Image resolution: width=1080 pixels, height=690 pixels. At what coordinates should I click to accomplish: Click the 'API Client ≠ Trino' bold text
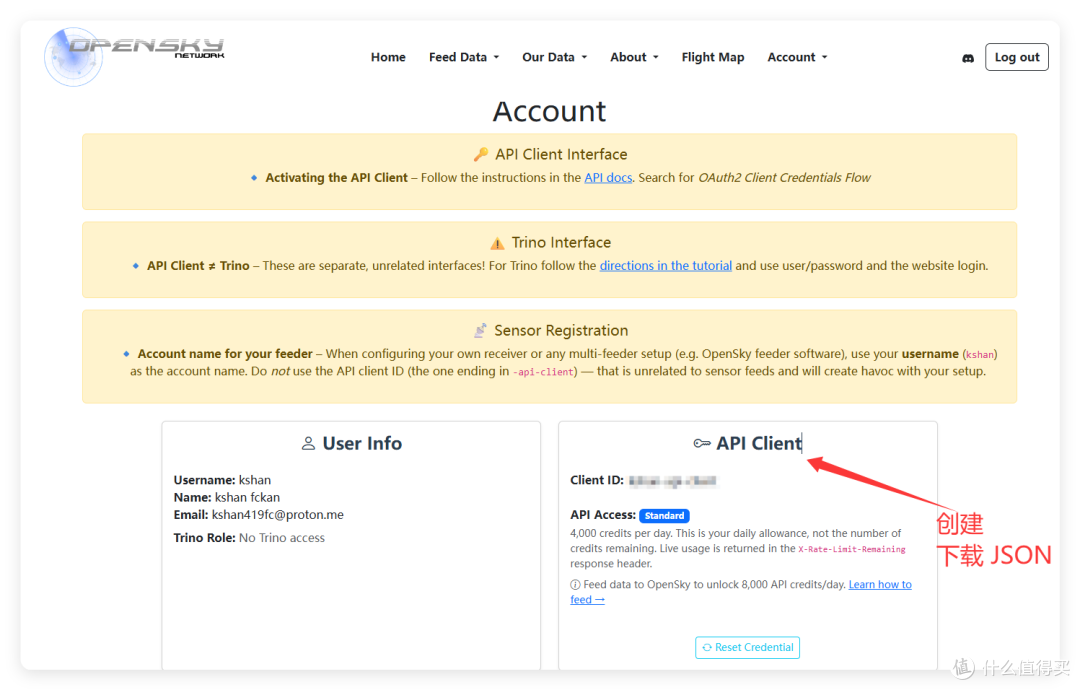[198, 266]
